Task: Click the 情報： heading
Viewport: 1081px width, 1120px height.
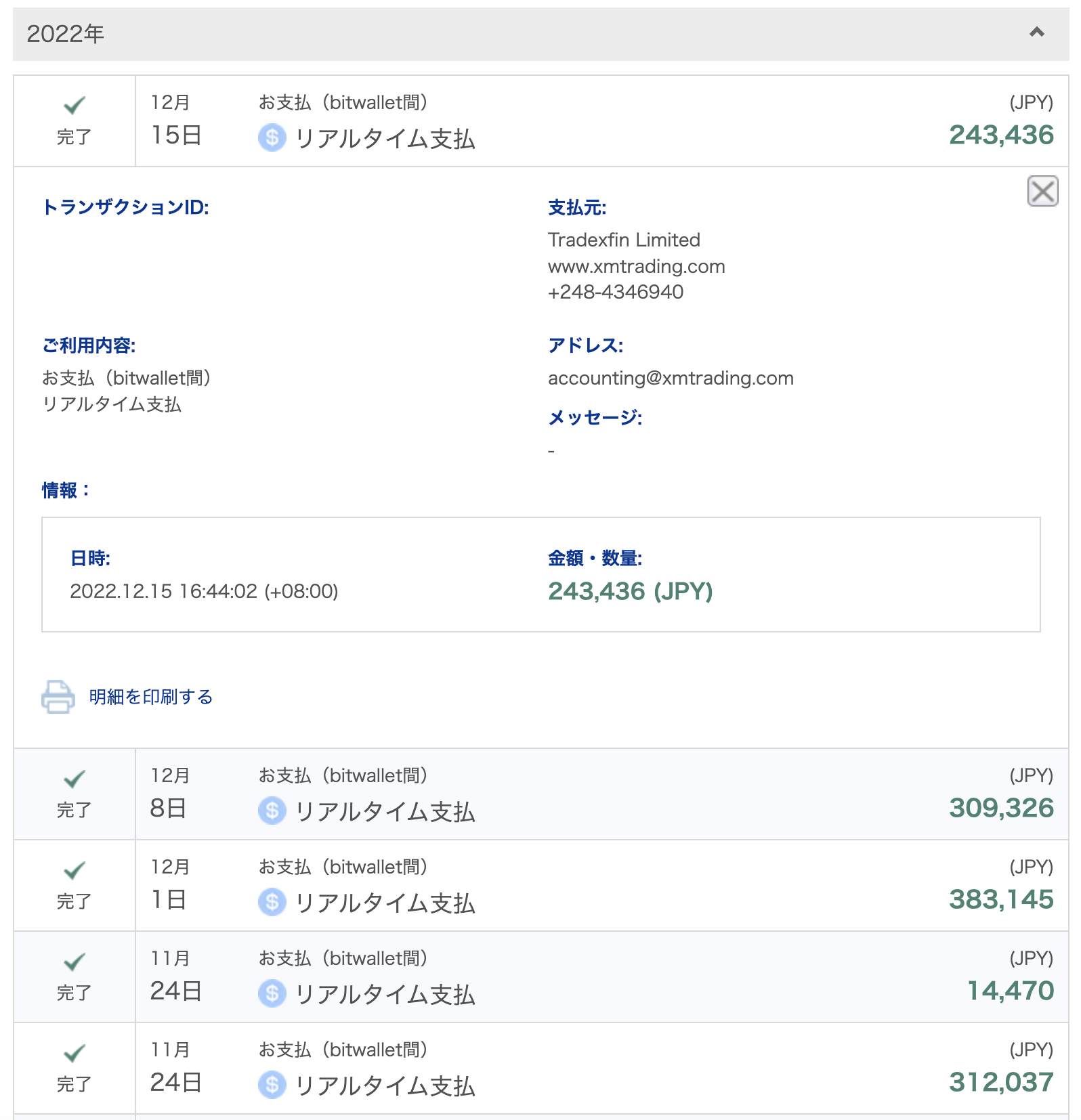Action: pos(66,490)
